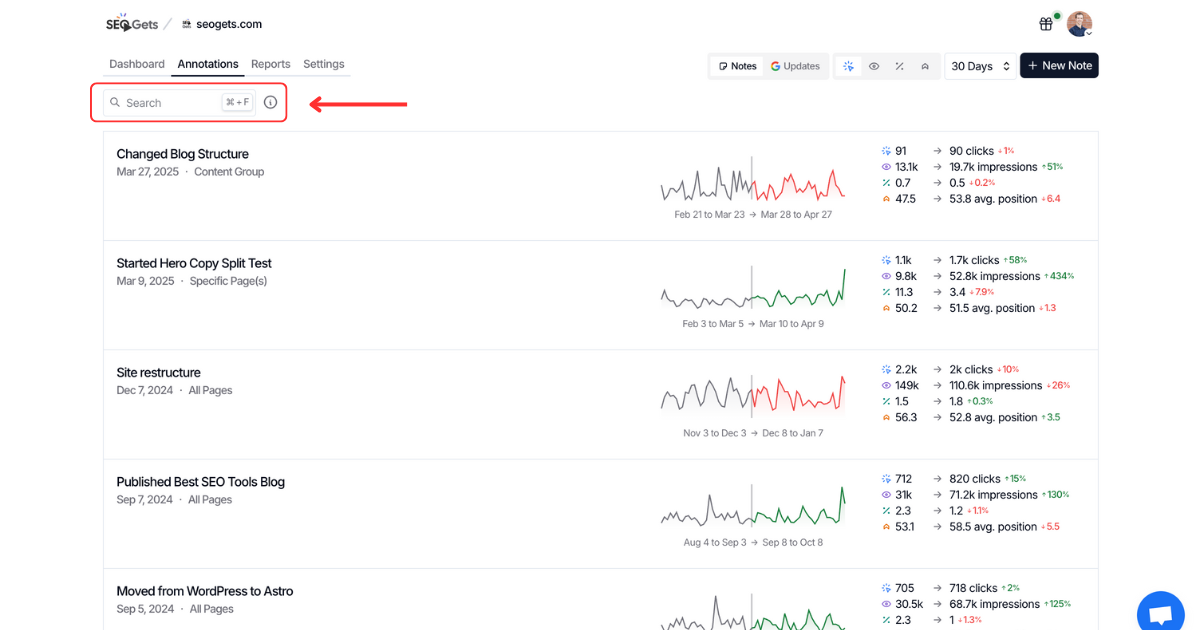The height and width of the screenshot is (630, 1200).
Task: Click the info icon beside search
Action: pyautogui.click(x=270, y=102)
